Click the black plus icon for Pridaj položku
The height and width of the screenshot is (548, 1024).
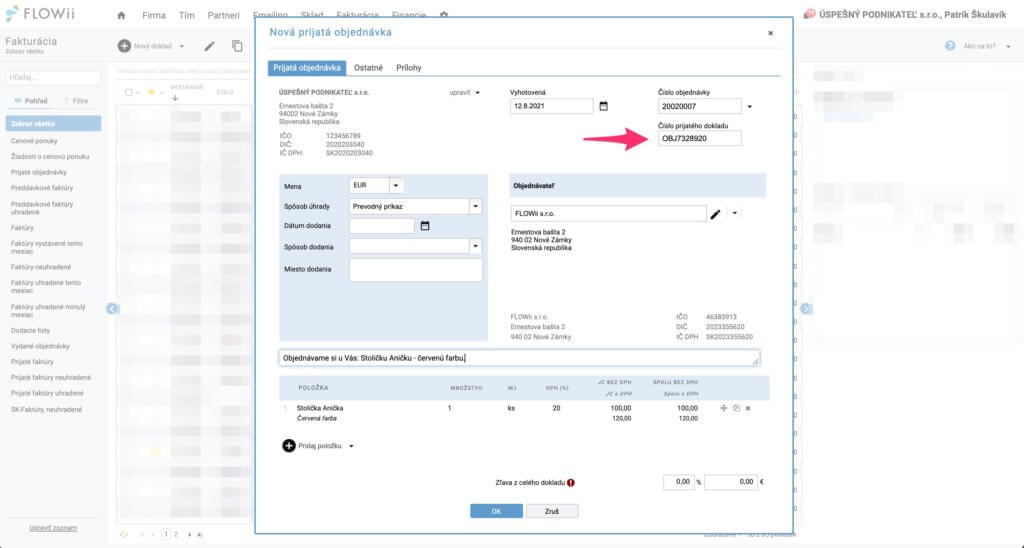pyautogui.click(x=289, y=446)
